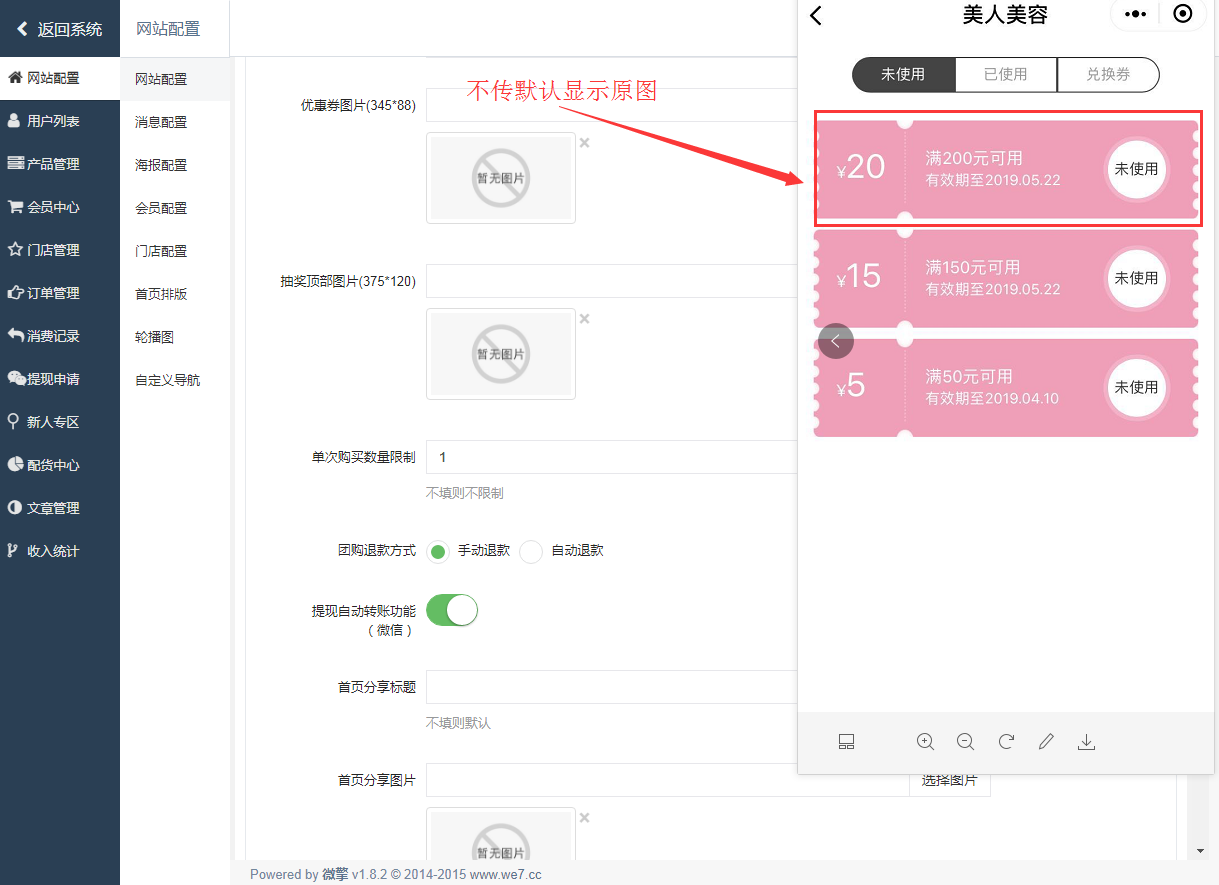Download the preview image
This screenshot has width=1219, height=885.
point(1087,742)
